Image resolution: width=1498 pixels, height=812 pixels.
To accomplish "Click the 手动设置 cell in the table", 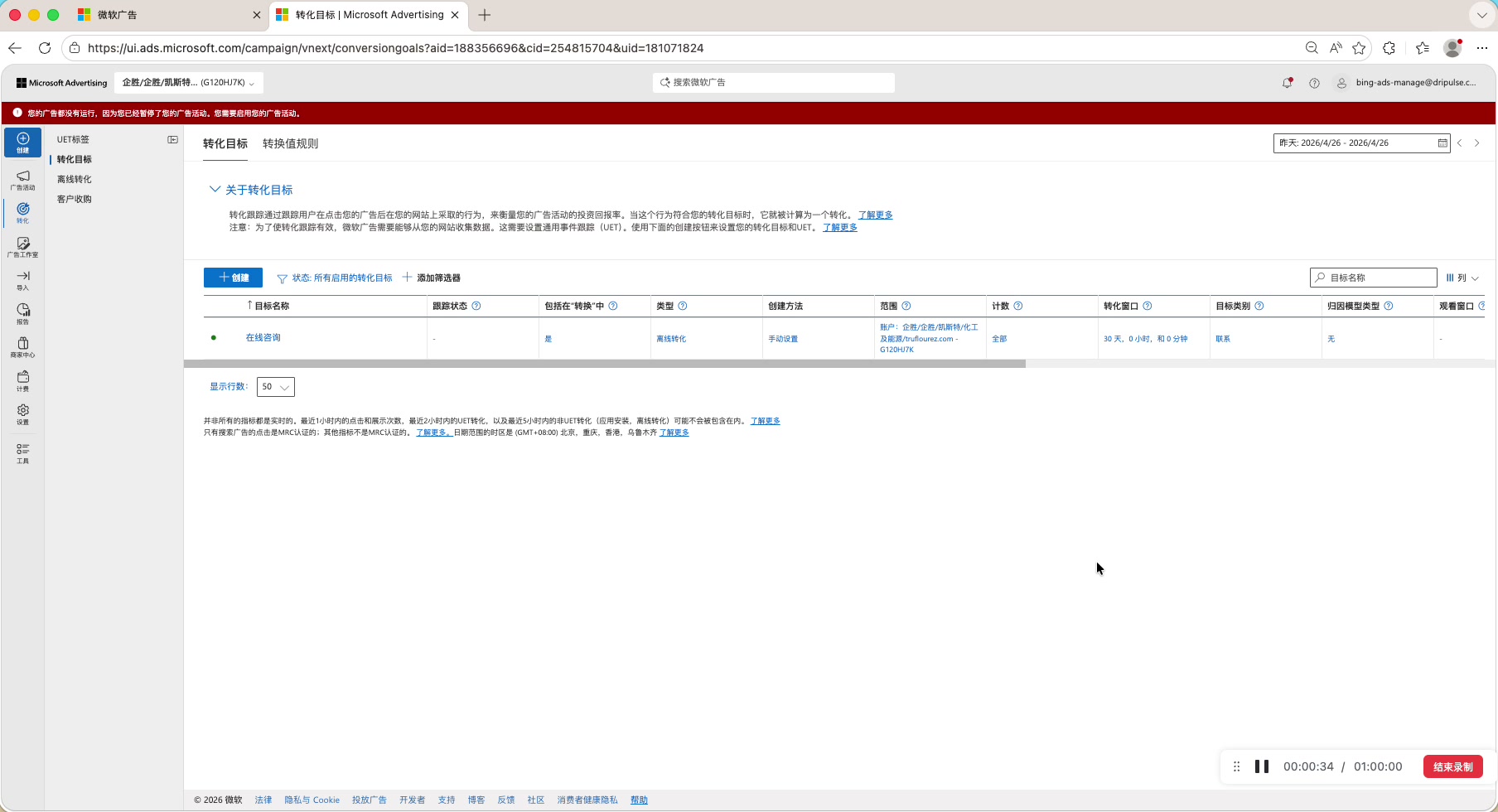I will (x=783, y=339).
